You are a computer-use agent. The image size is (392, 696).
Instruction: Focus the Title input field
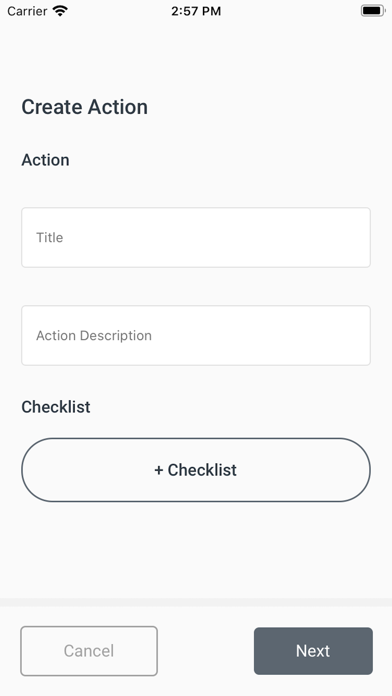196,237
